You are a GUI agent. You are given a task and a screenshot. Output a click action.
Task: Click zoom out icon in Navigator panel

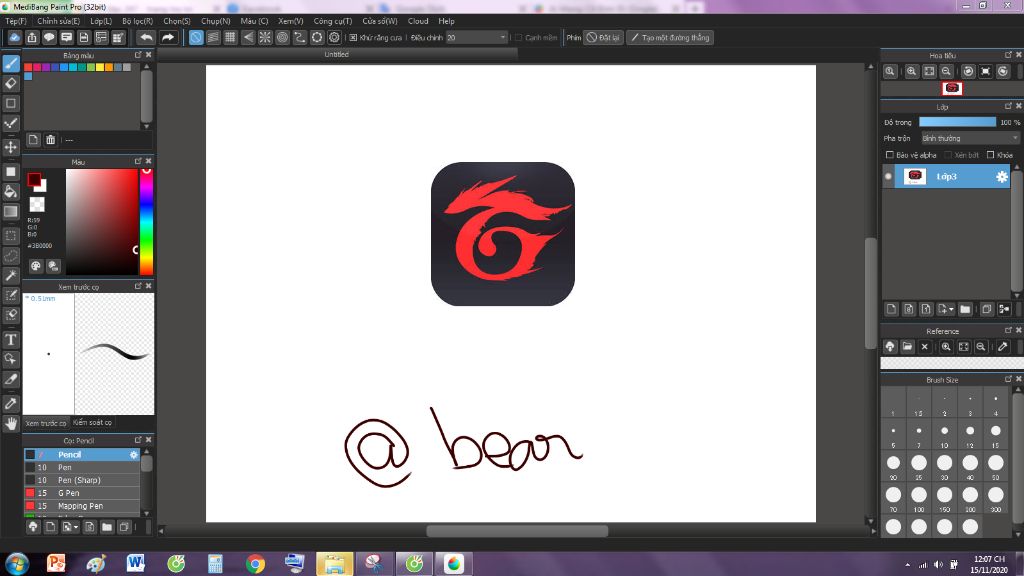946,71
